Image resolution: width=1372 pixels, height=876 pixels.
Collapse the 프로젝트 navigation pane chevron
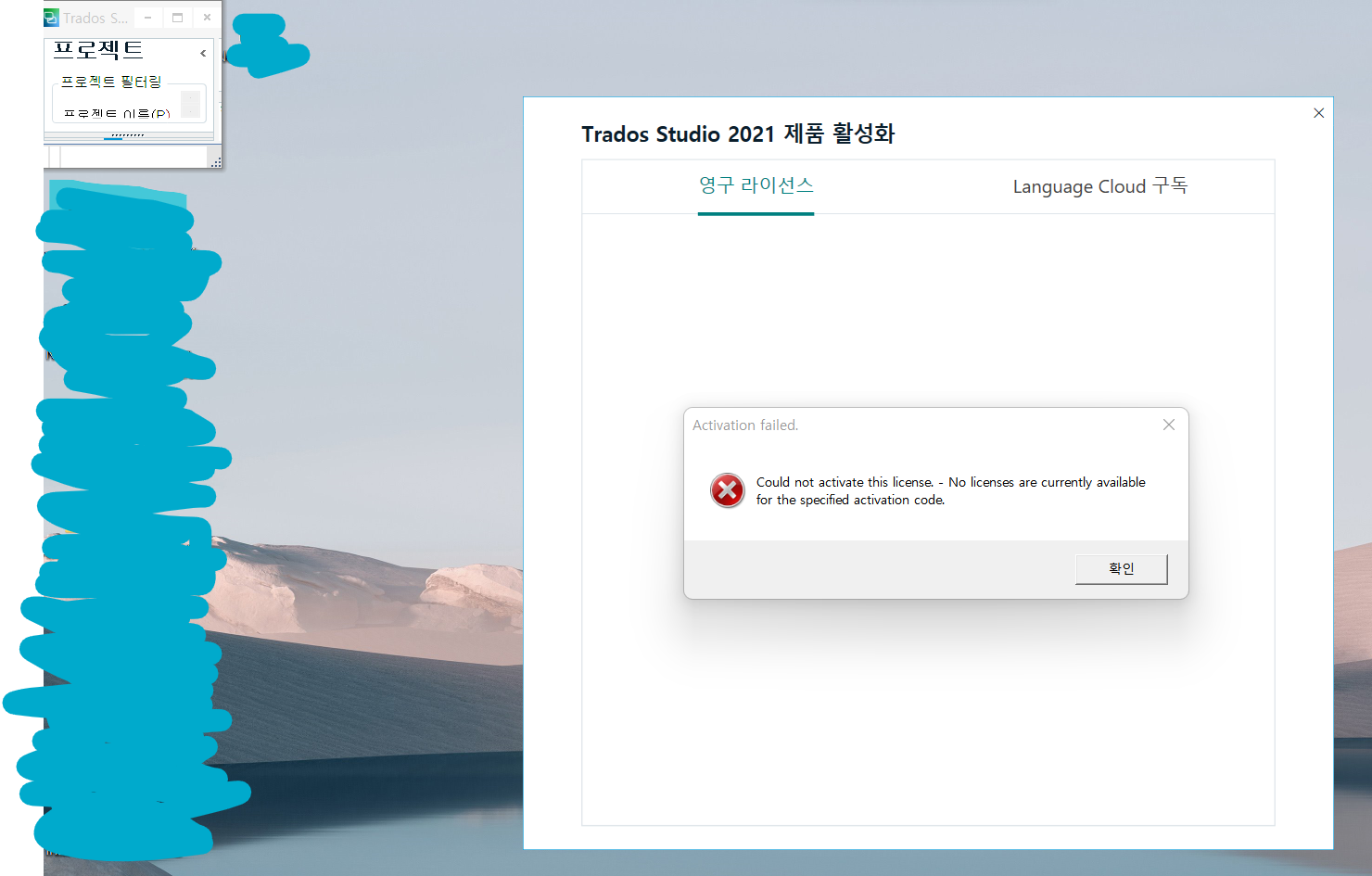click(203, 54)
